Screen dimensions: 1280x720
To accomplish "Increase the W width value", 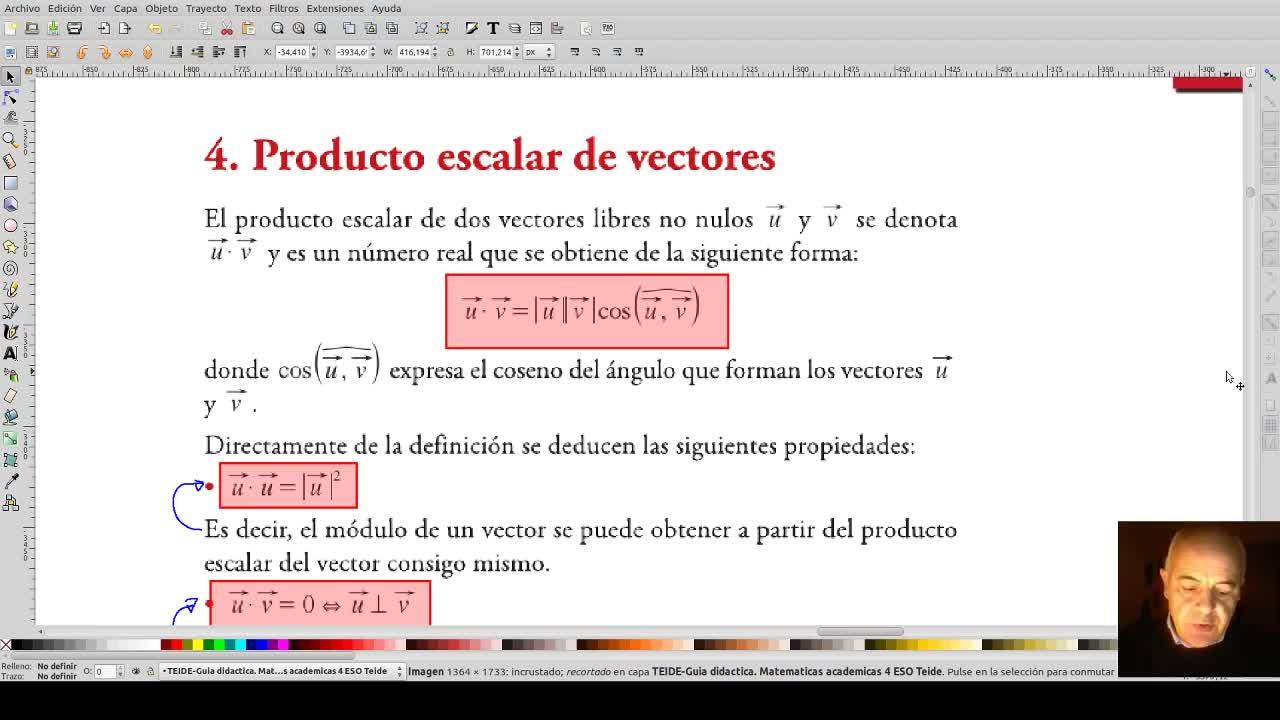I will pyautogui.click(x=436, y=49).
